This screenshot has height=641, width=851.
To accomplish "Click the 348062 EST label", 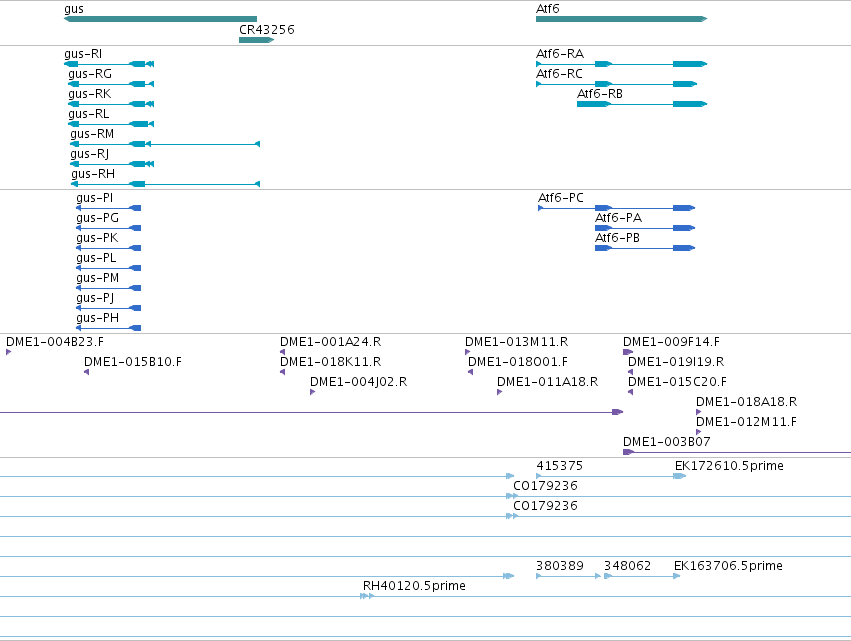I will [627, 567].
